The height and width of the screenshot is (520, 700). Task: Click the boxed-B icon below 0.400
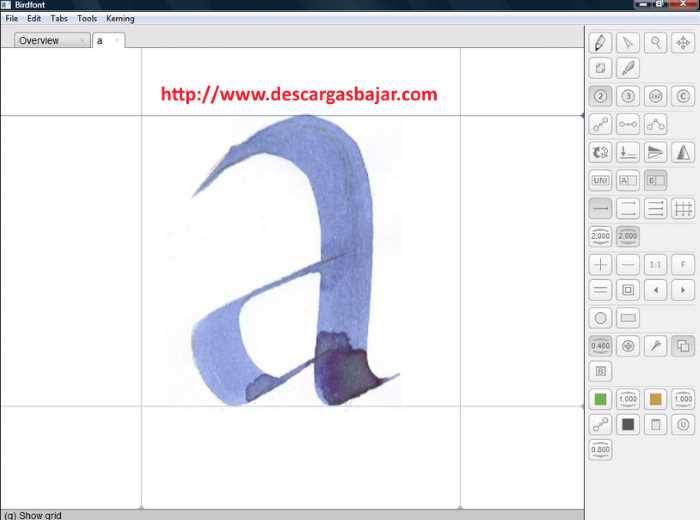(600, 371)
